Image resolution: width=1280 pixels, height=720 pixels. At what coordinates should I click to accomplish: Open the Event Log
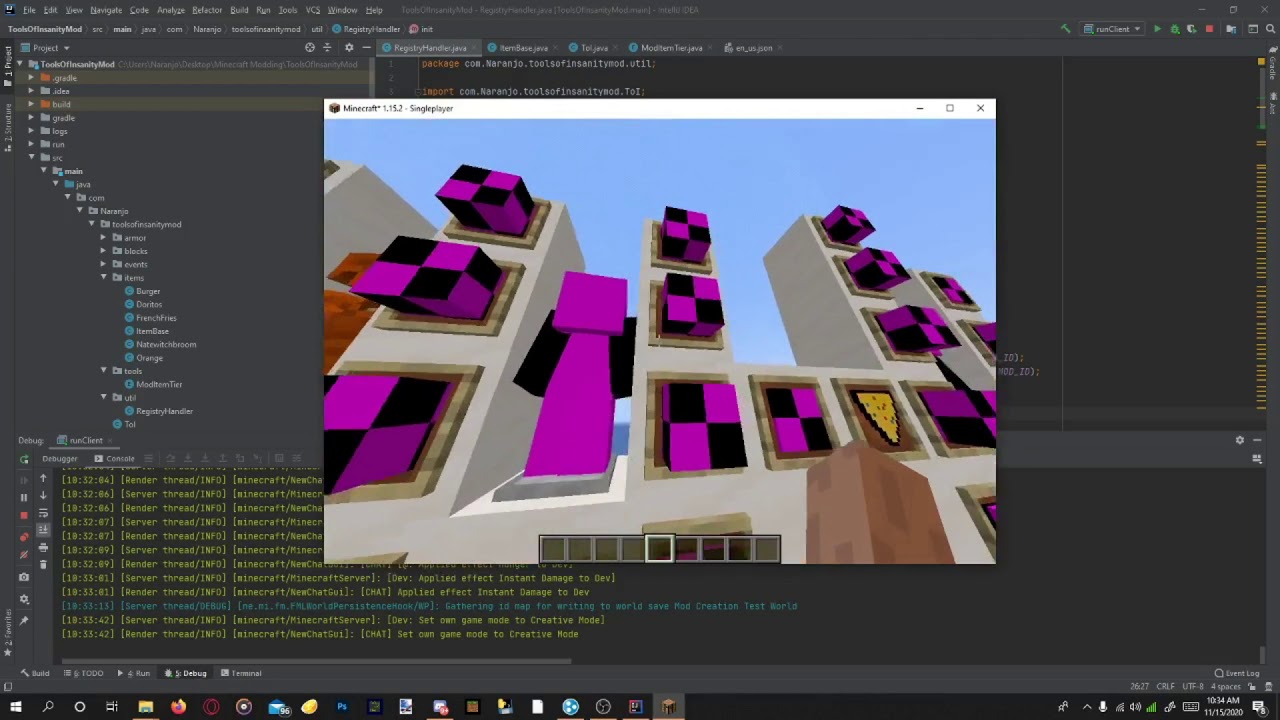[x=1237, y=673]
